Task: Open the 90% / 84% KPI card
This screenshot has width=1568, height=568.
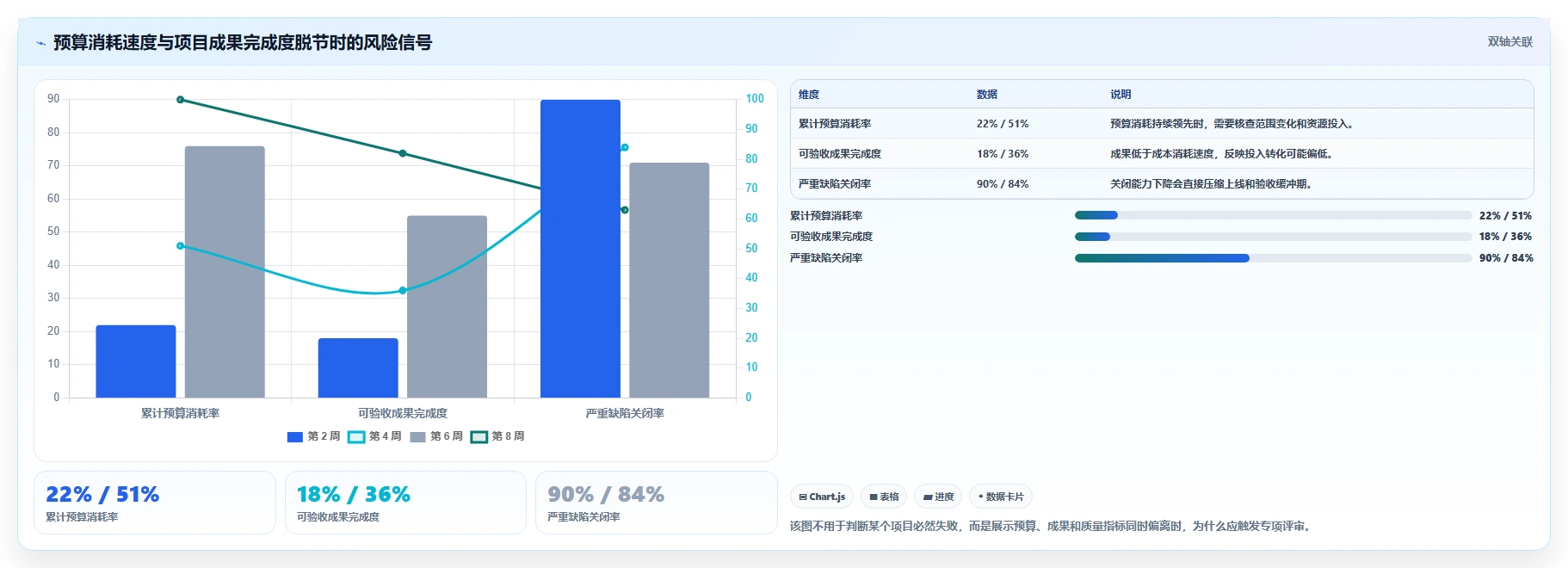Action: pos(657,503)
